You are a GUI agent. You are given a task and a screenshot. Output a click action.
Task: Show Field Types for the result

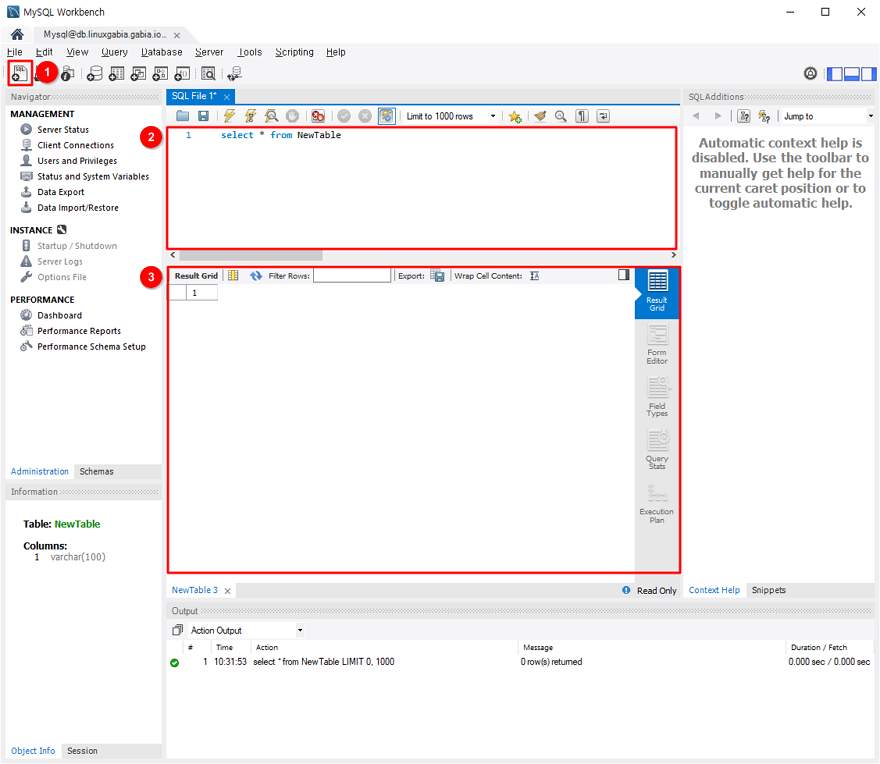coord(657,397)
